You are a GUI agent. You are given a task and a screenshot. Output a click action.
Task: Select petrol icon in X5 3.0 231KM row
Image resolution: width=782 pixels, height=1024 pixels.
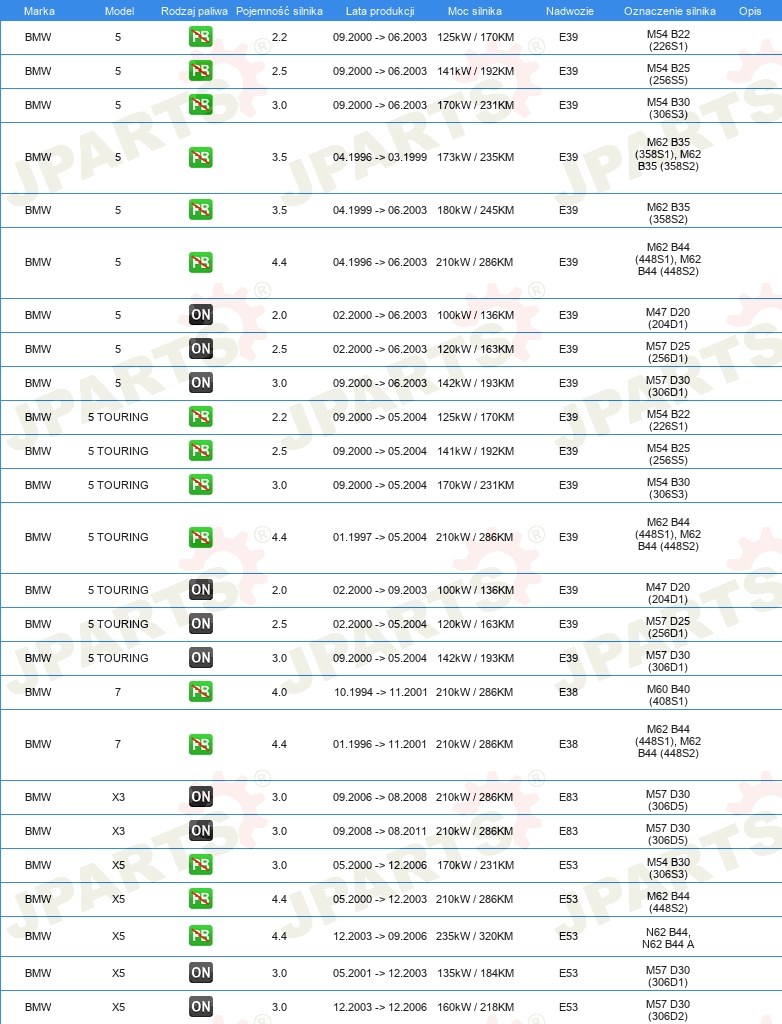coord(201,865)
